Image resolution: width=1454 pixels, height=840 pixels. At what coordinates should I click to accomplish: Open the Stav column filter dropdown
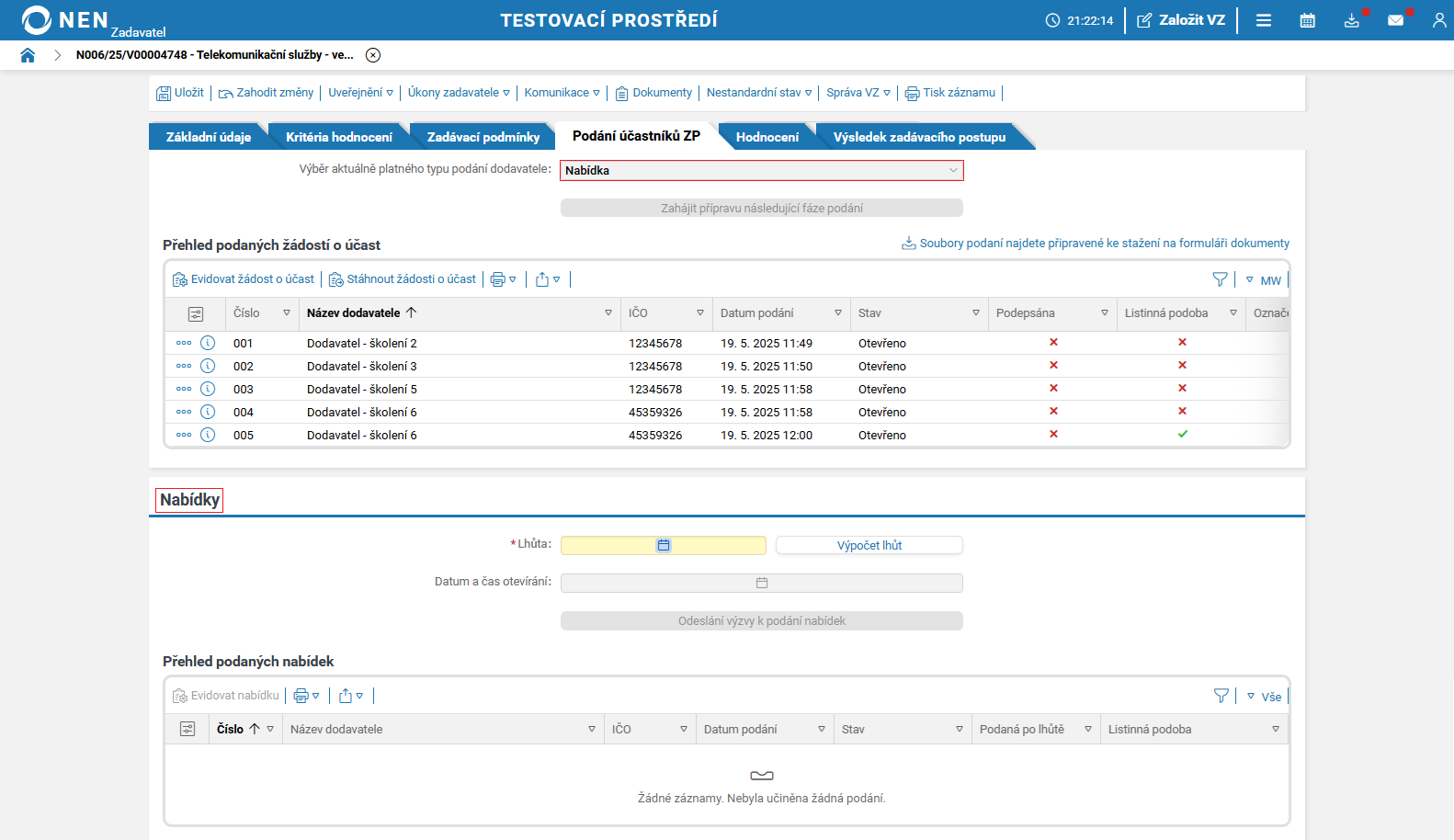[x=975, y=313]
